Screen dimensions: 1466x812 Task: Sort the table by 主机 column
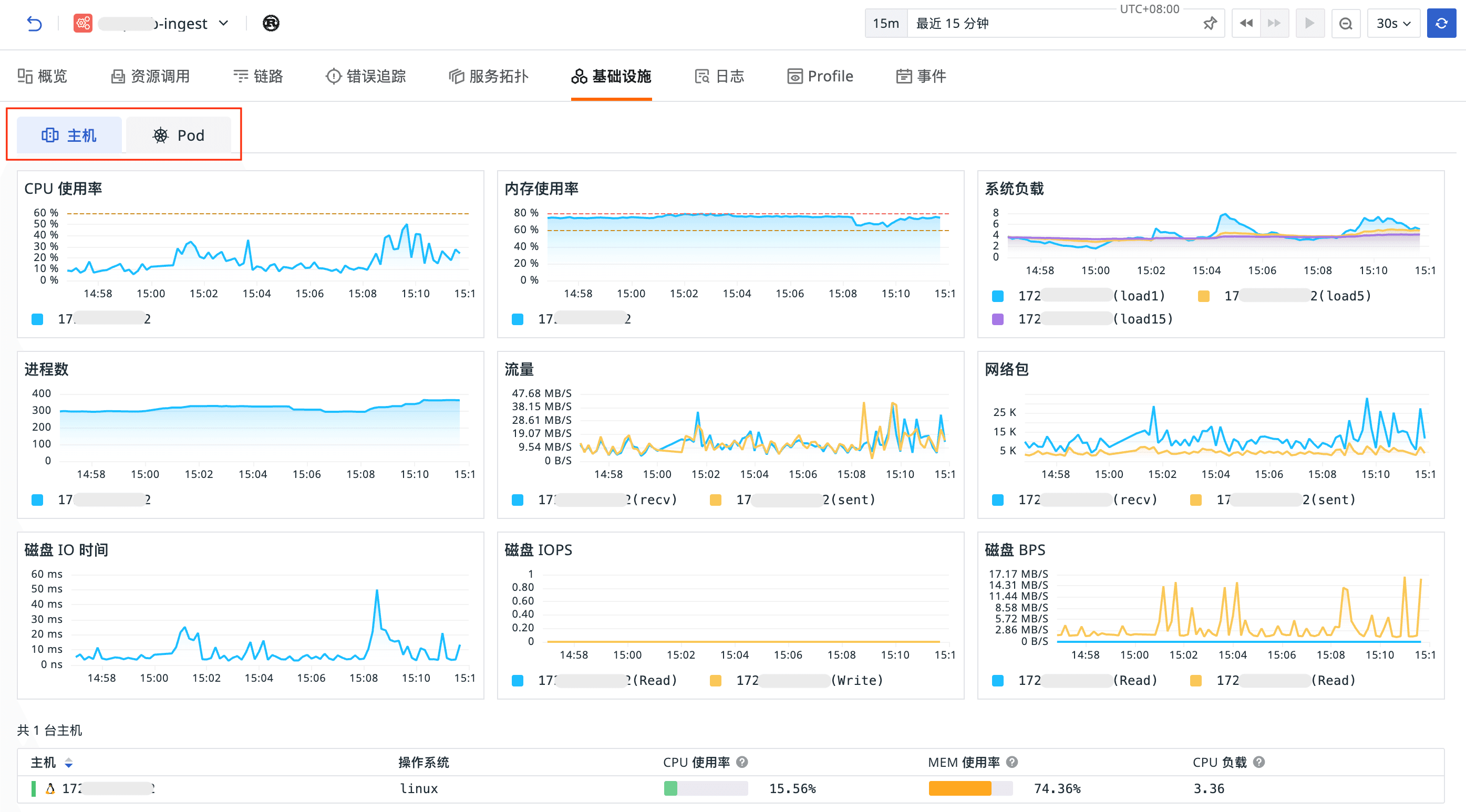pyautogui.click(x=68, y=763)
